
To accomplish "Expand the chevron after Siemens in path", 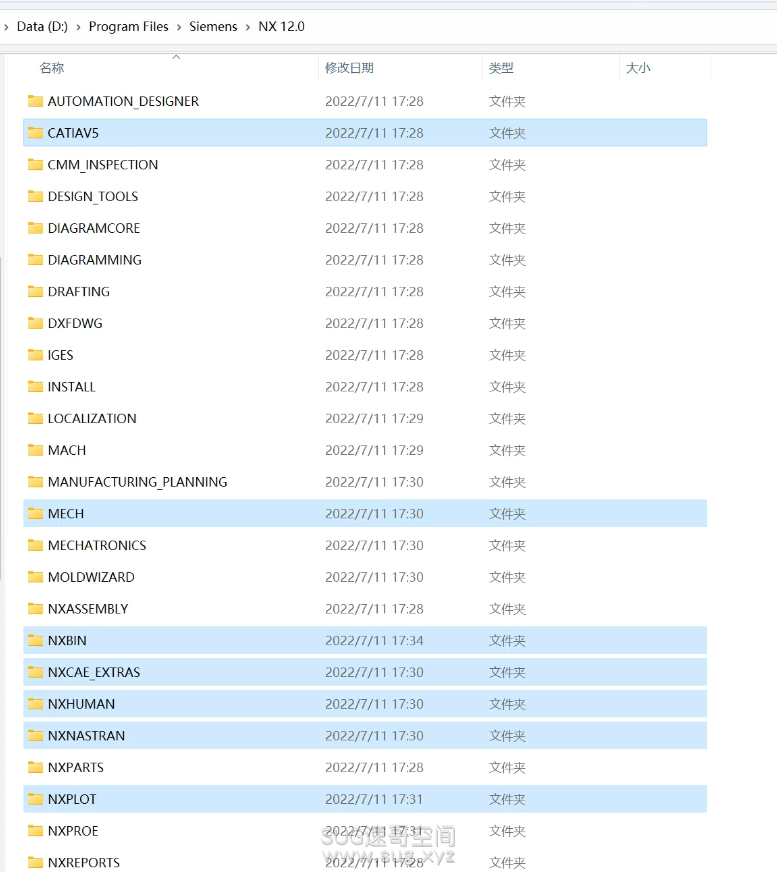I will pos(248,27).
